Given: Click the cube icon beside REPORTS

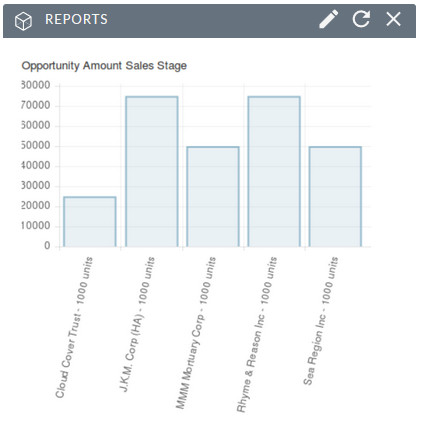Looking at the screenshot, I should [23, 21].
